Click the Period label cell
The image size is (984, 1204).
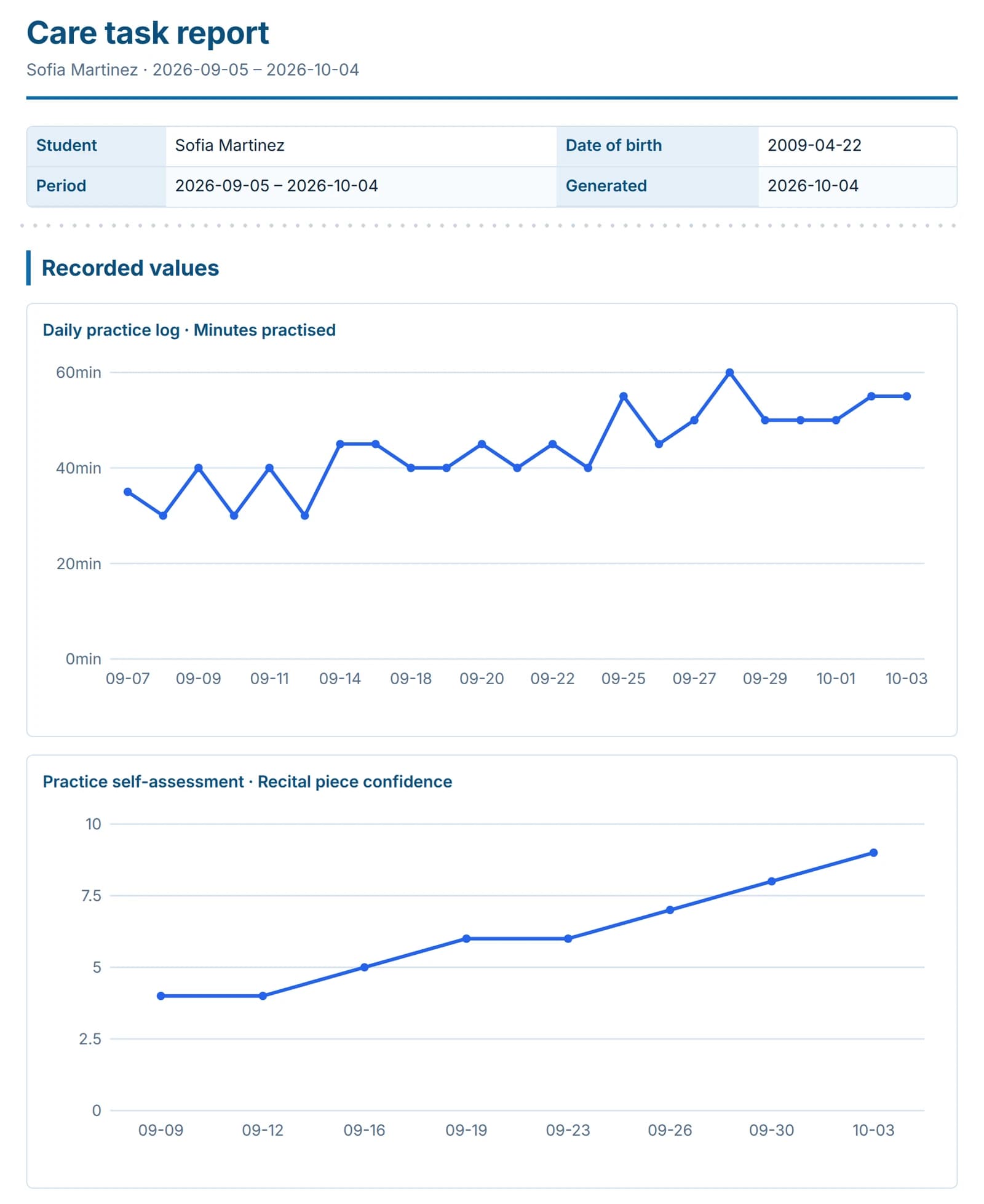(96, 186)
